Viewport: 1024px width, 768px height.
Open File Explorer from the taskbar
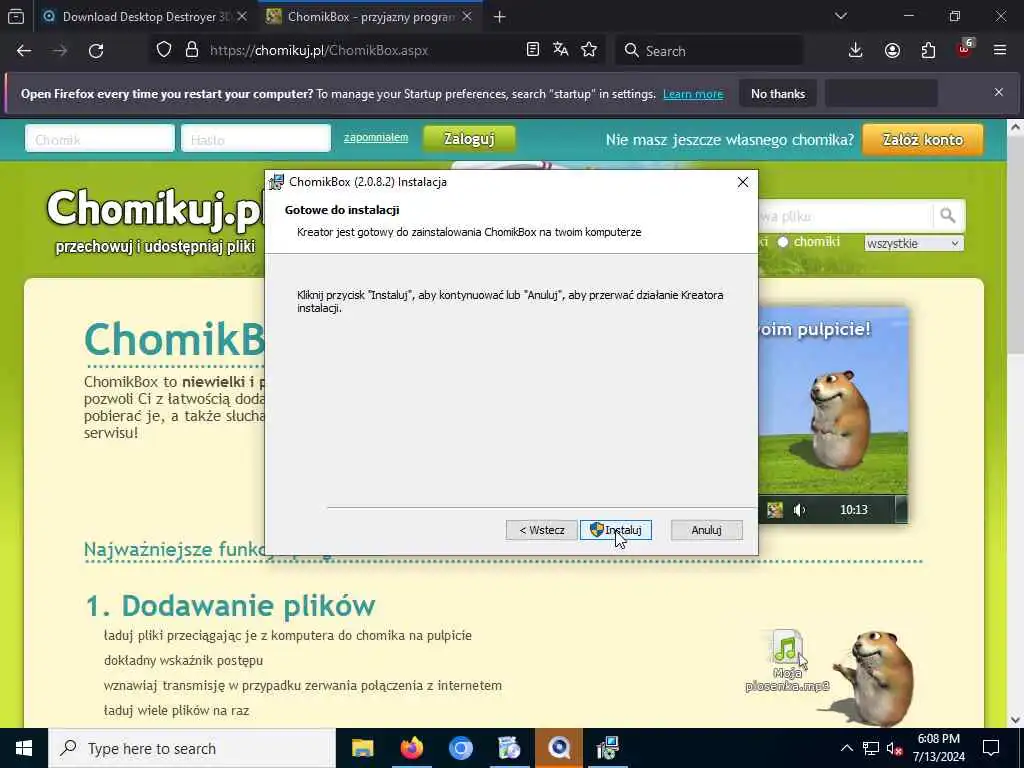(362, 748)
